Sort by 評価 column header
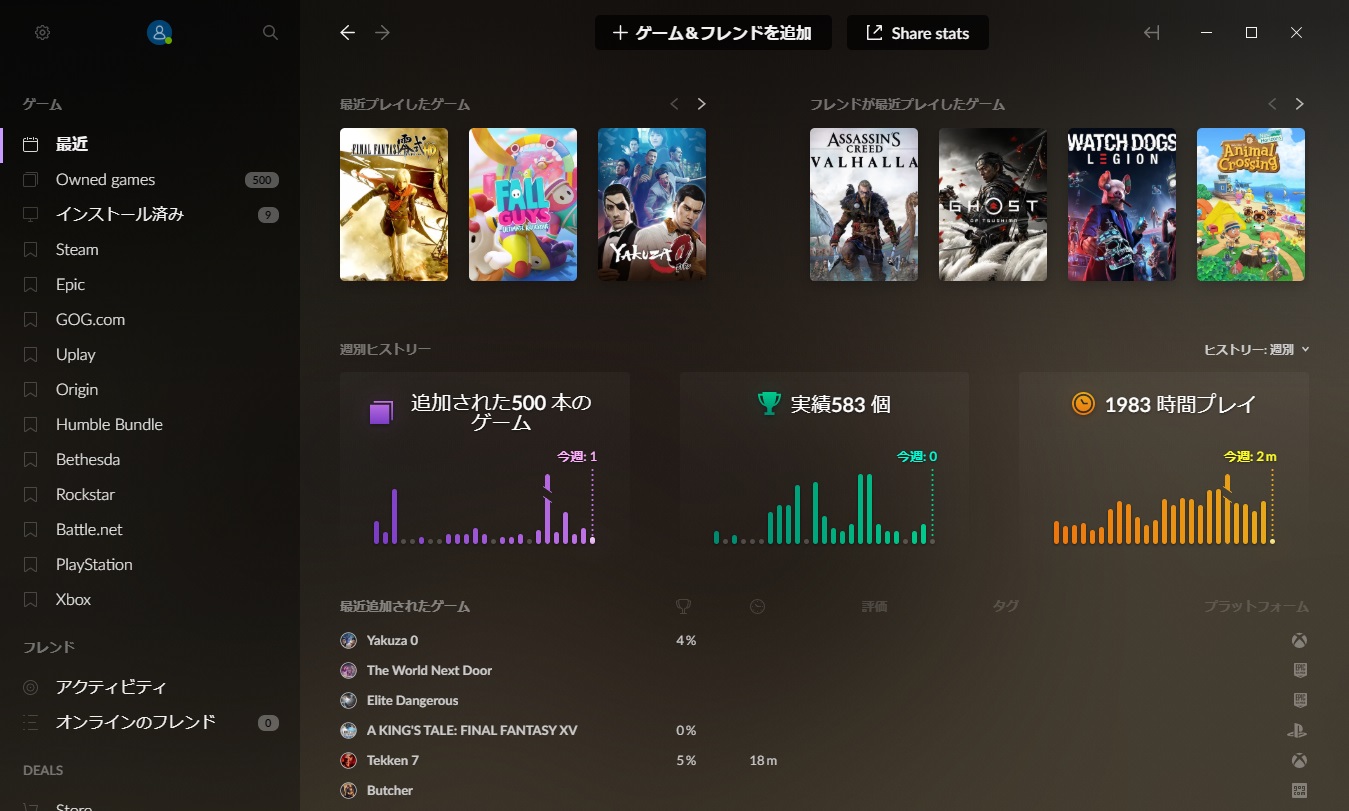1349x811 pixels. [x=874, y=606]
